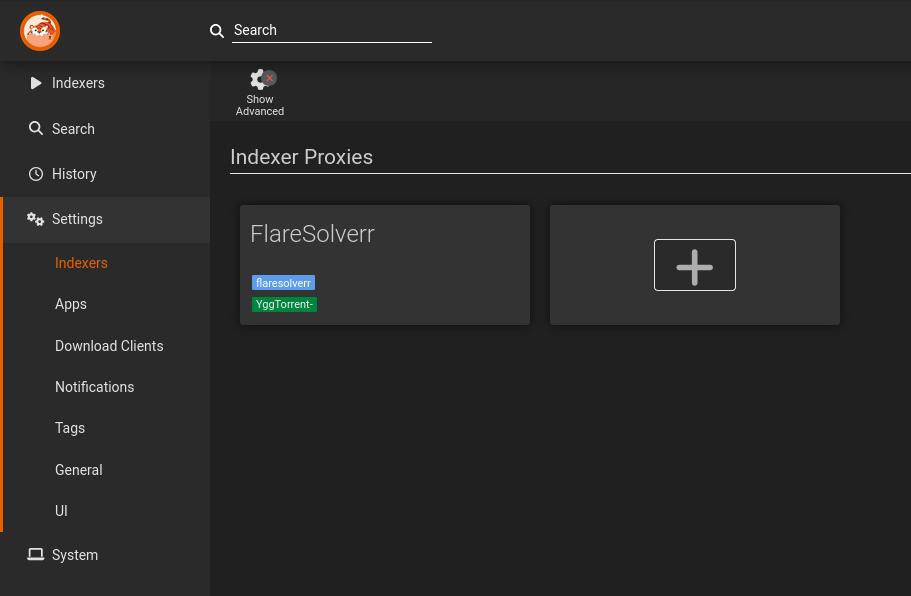Click the magnifier icon in top bar
The image size is (911, 596).
217,31
